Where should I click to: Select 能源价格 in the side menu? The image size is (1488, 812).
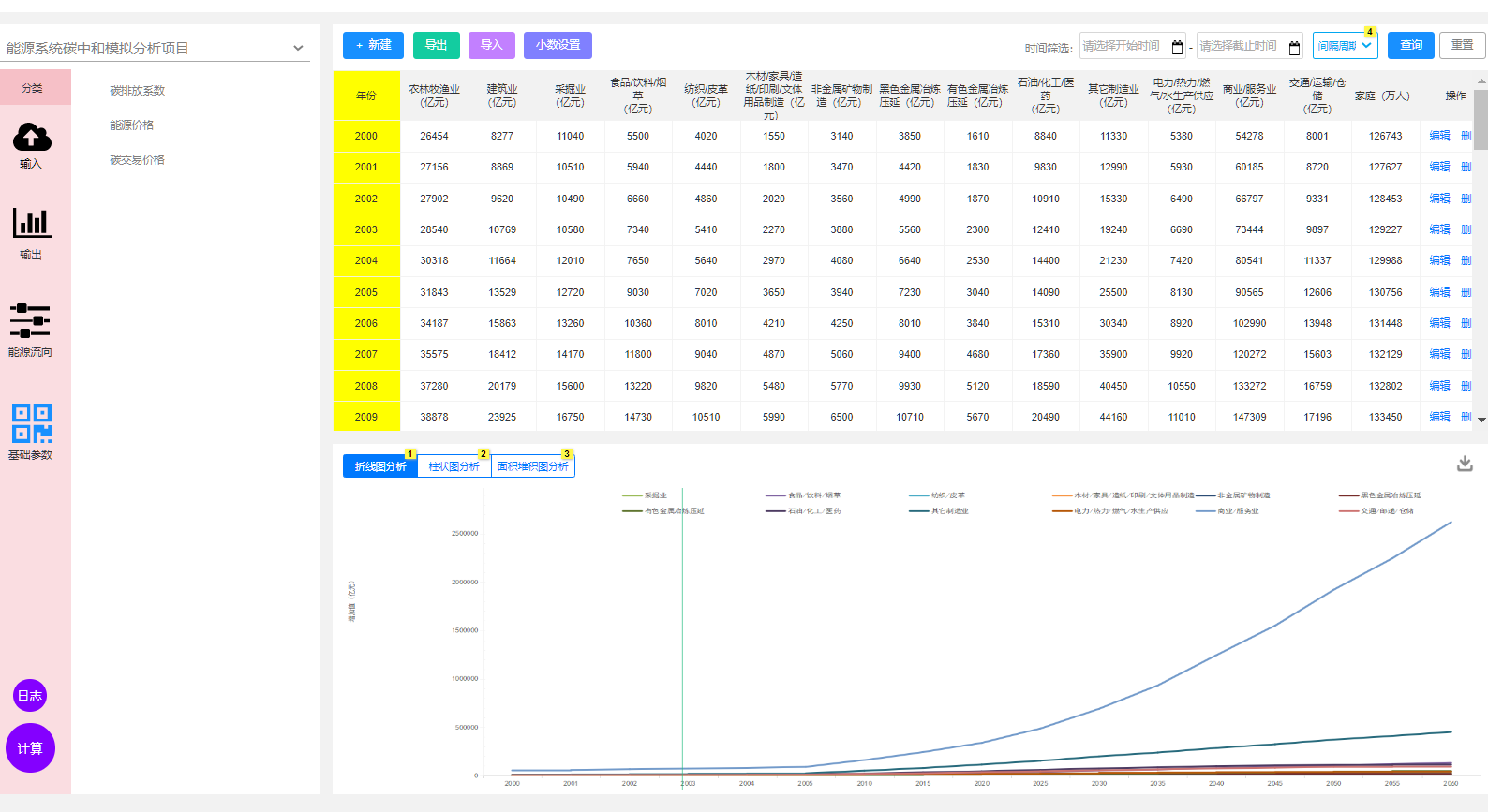click(x=132, y=125)
